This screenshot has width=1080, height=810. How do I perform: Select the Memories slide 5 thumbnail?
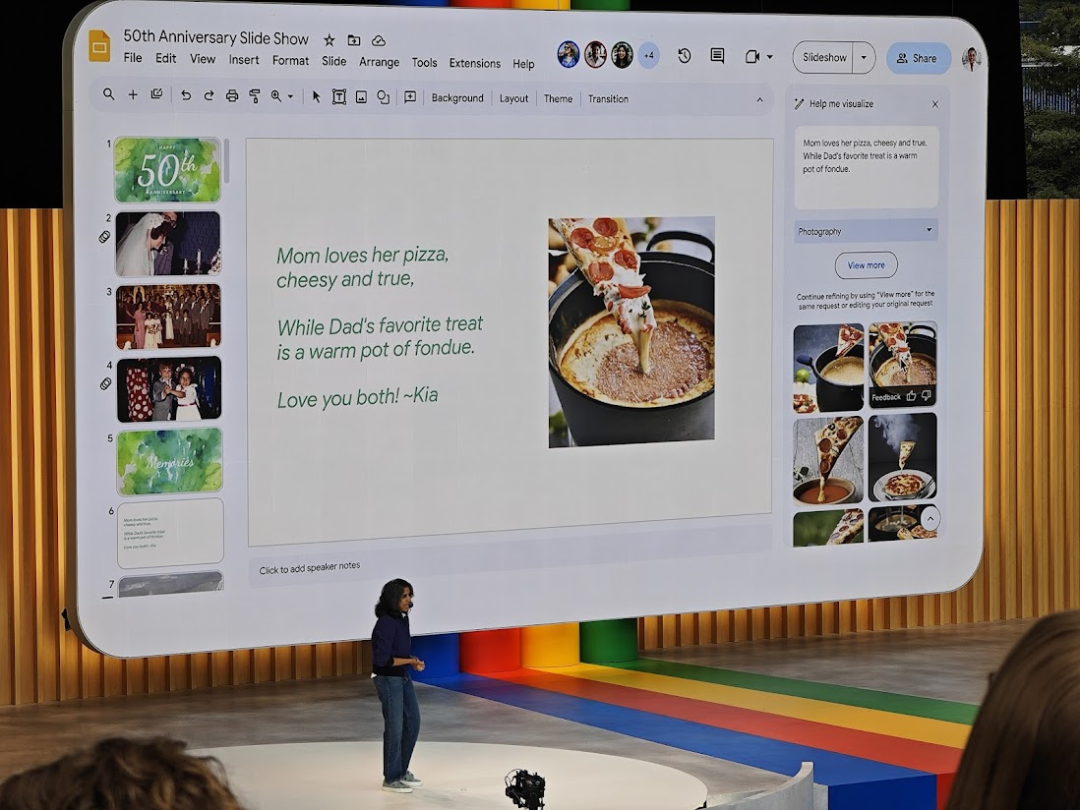click(169, 461)
